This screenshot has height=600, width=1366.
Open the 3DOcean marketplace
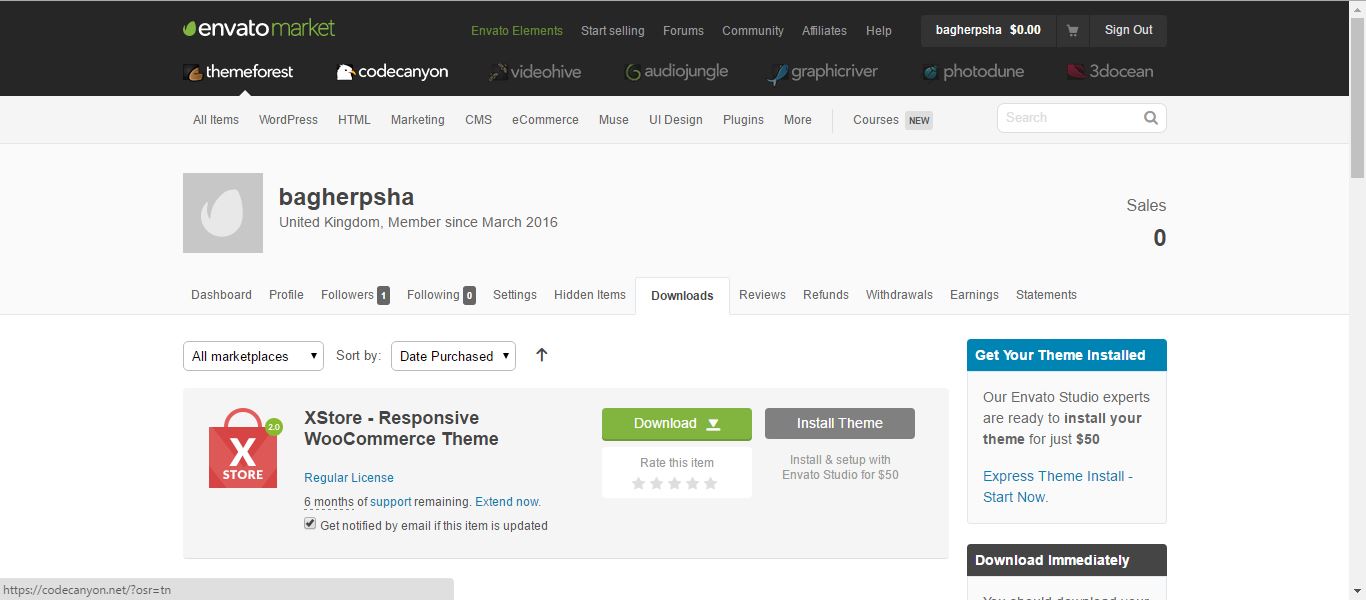(x=1110, y=72)
